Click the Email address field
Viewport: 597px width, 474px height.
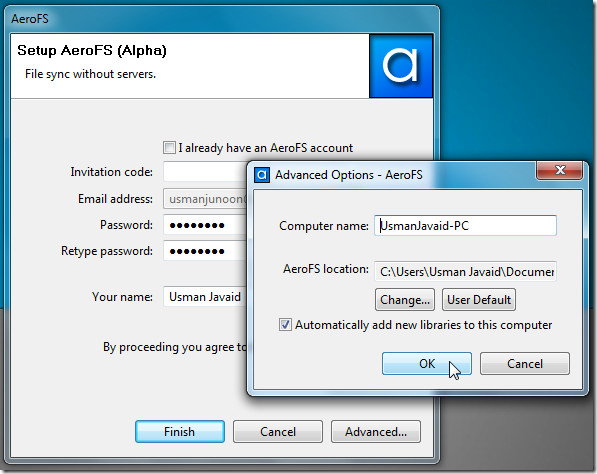click(205, 199)
